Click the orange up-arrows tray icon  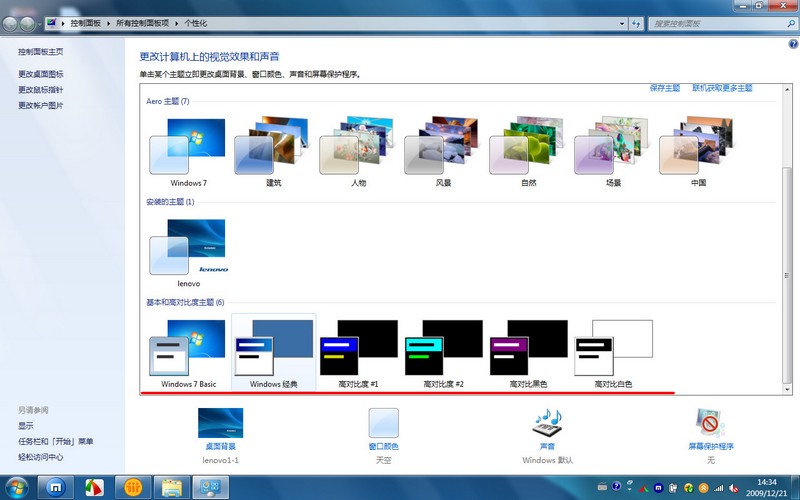(x=704, y=488)
